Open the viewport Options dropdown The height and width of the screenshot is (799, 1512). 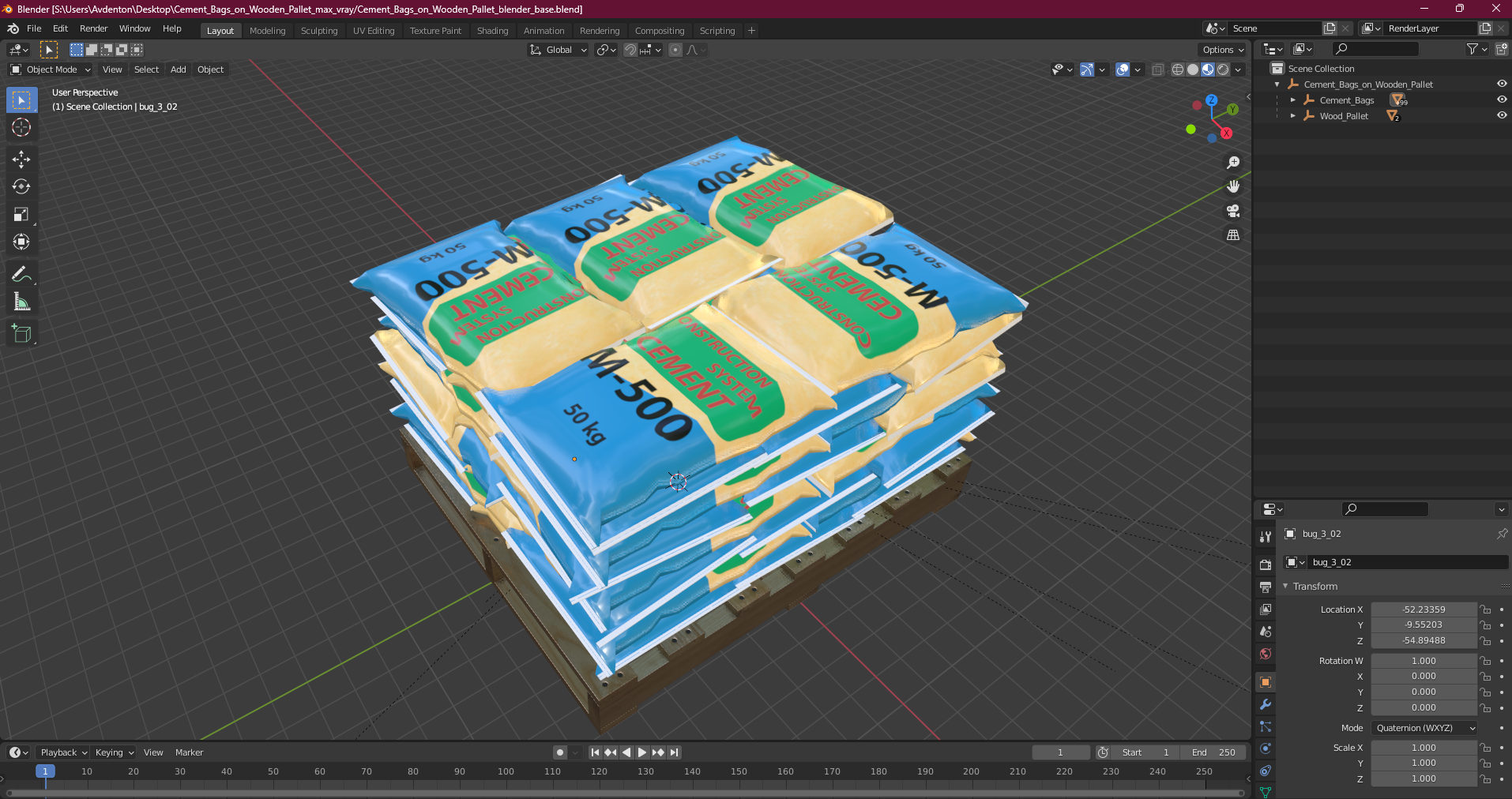tap(1223, 50)
